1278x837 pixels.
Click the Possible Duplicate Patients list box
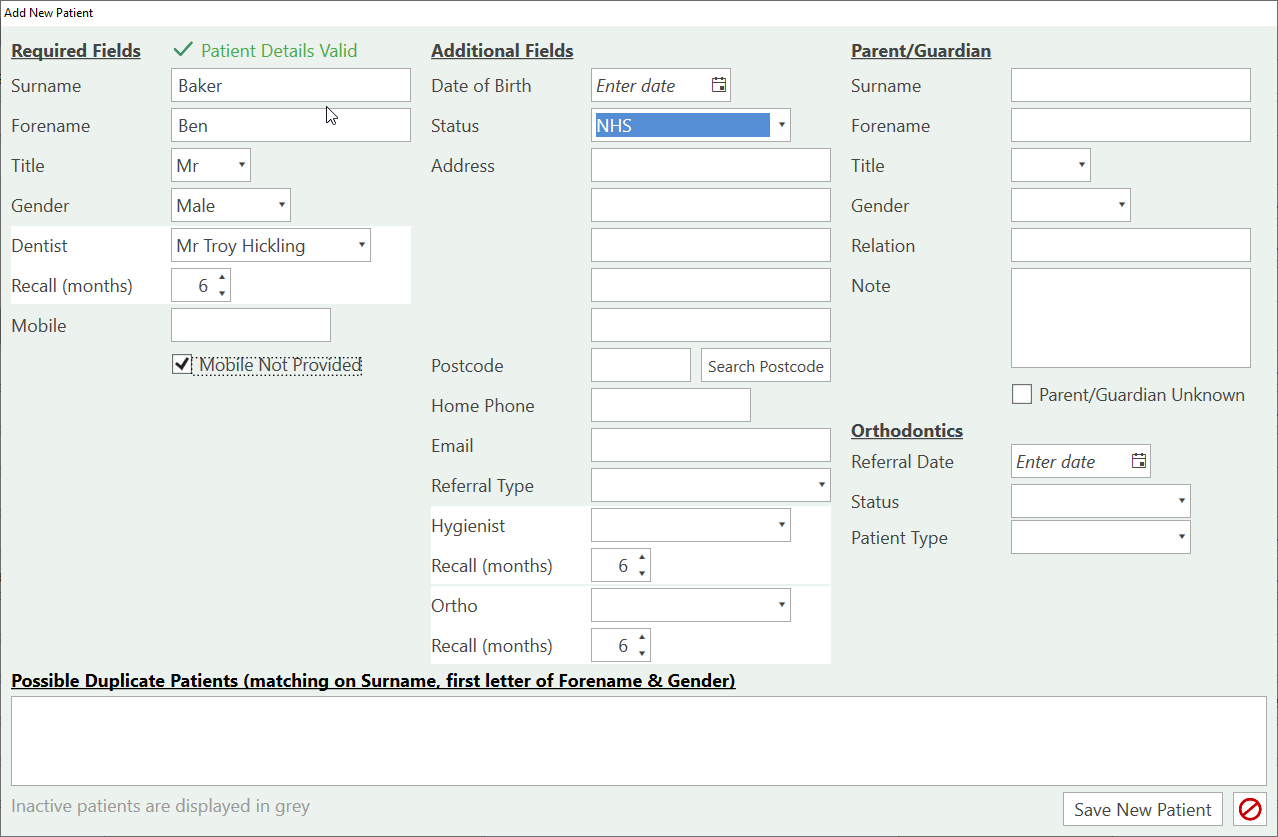coord(638,741)
